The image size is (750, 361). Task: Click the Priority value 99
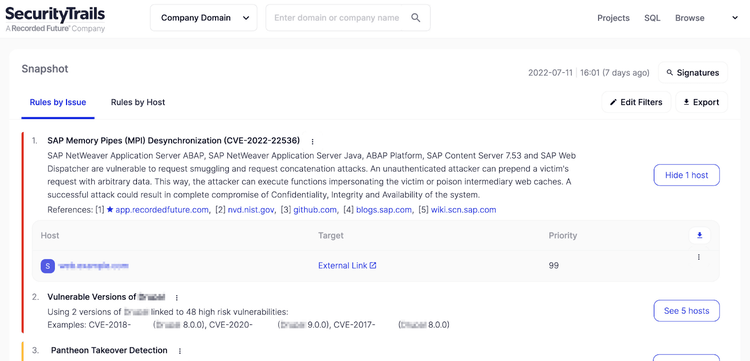[x=554, y=265]
